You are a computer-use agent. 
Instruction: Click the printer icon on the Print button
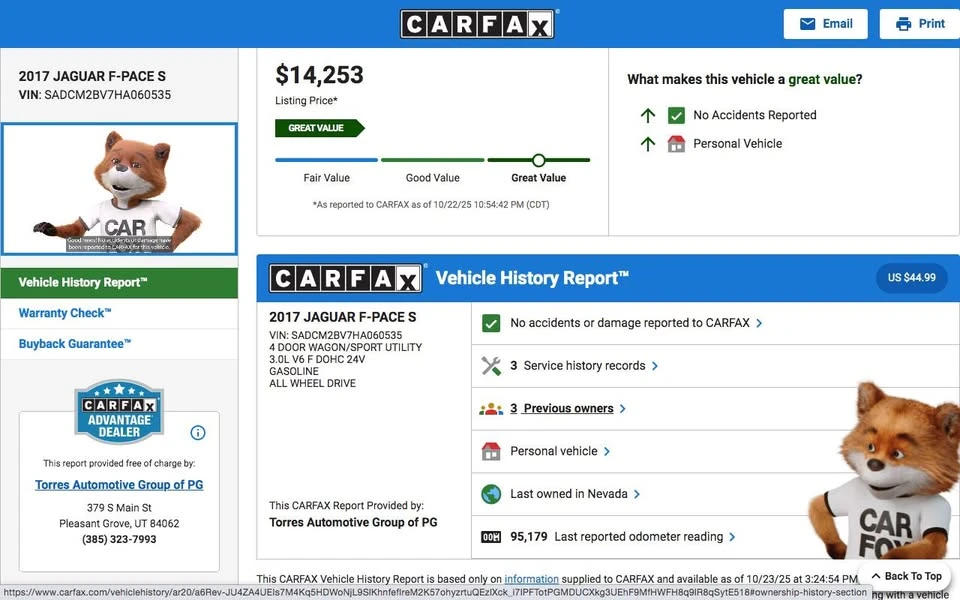pyautogui.click(x=903, y=24)
